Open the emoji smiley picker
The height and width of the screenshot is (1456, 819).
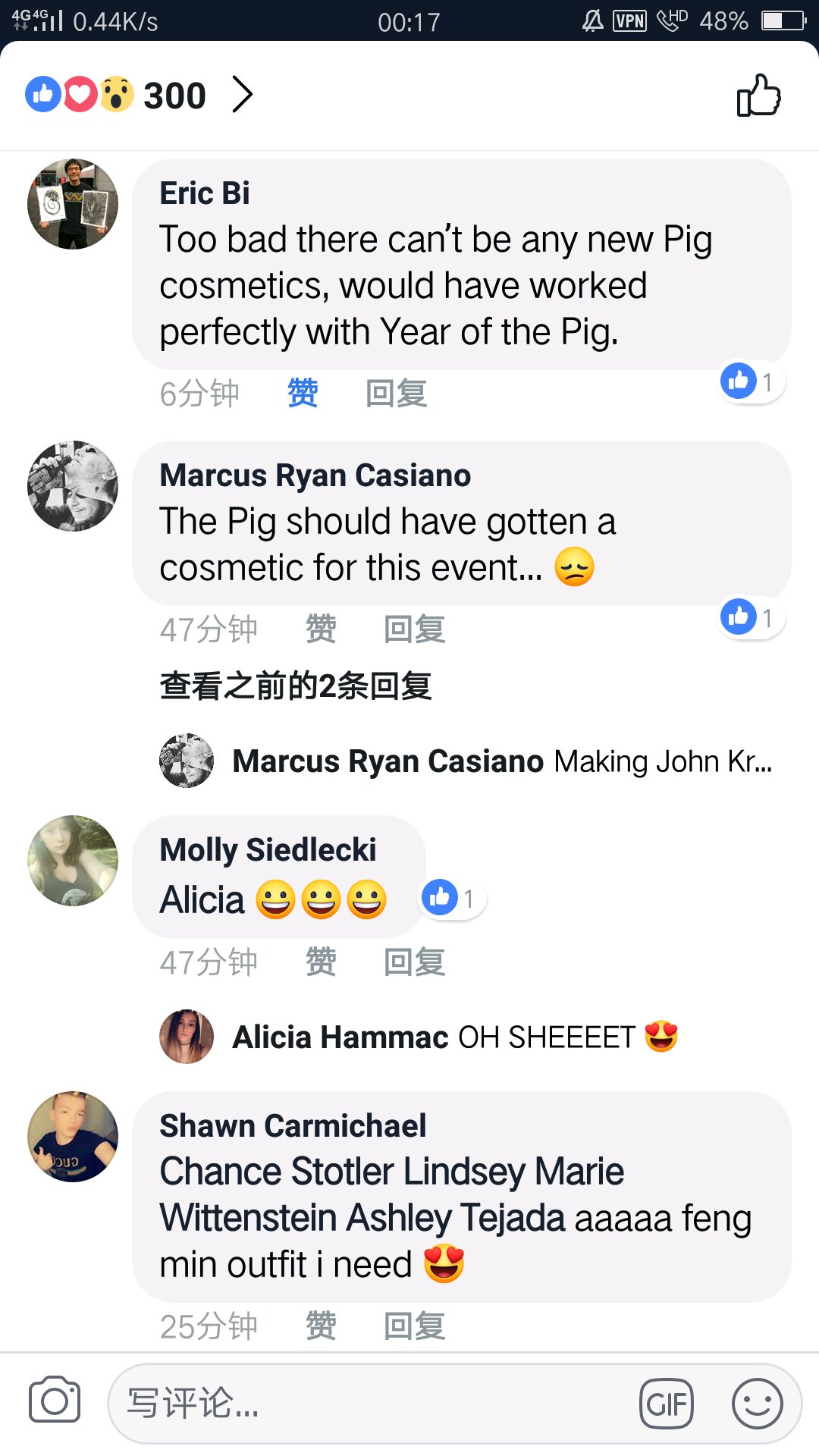pyautogui.click(x=757, y=1403)
